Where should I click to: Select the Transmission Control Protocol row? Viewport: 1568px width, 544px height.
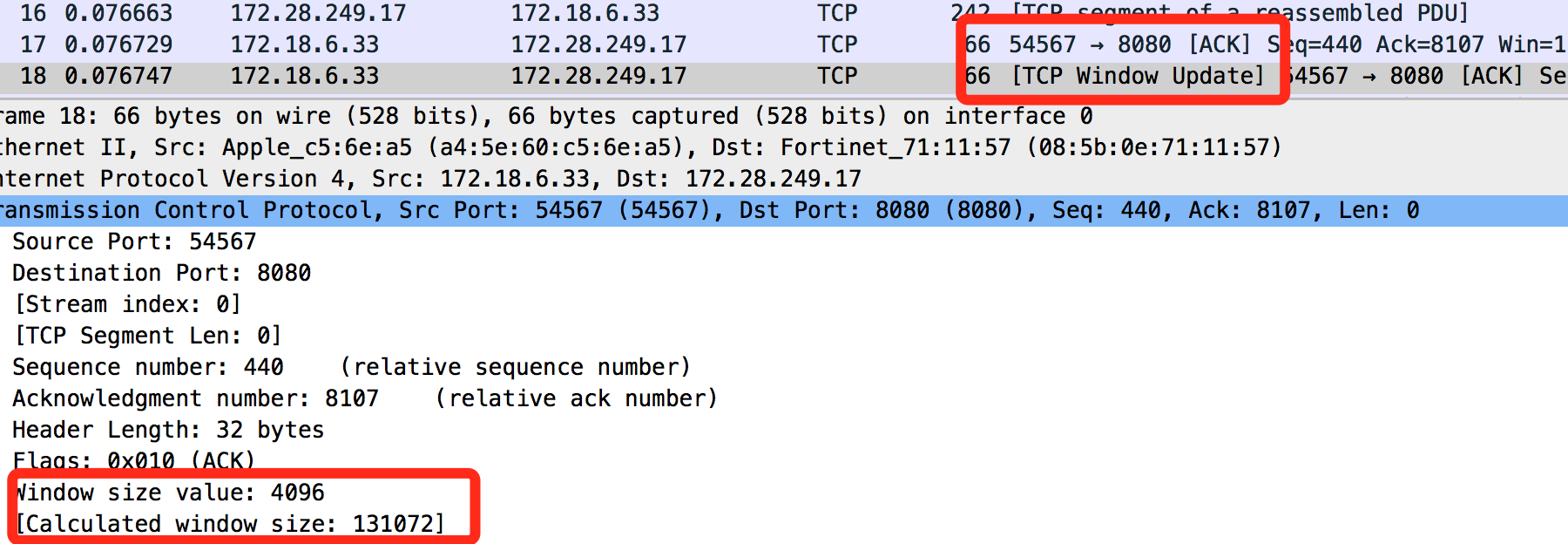tap(784, 210)
